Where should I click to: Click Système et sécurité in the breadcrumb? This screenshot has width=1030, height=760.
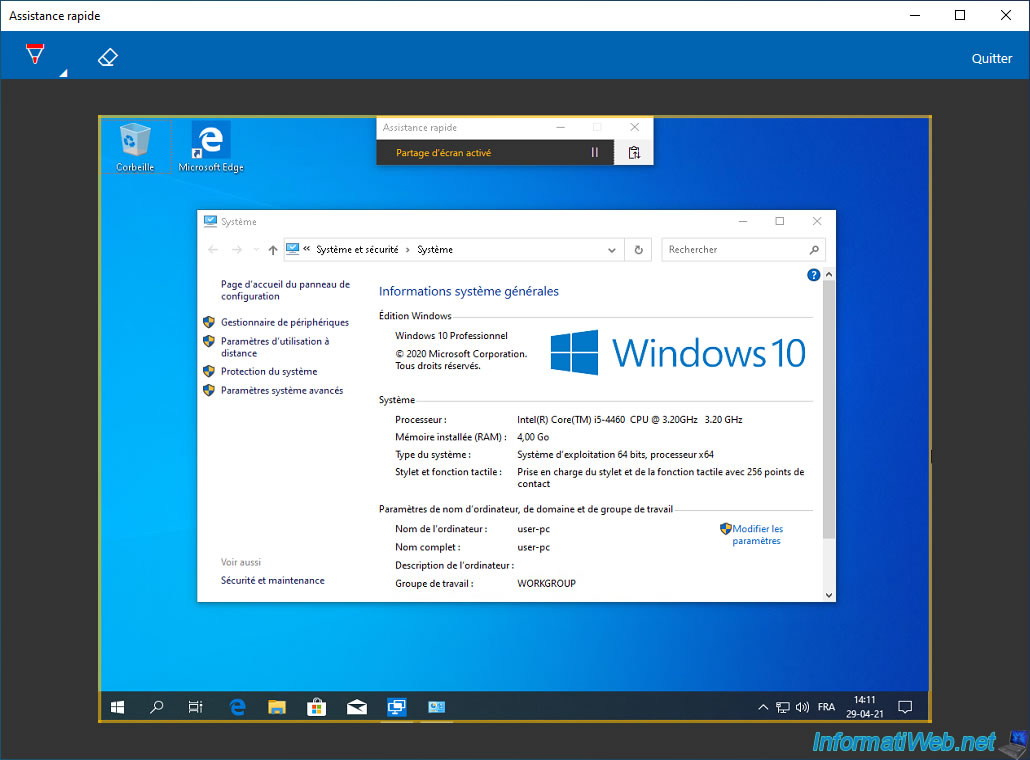click(357, 250)
